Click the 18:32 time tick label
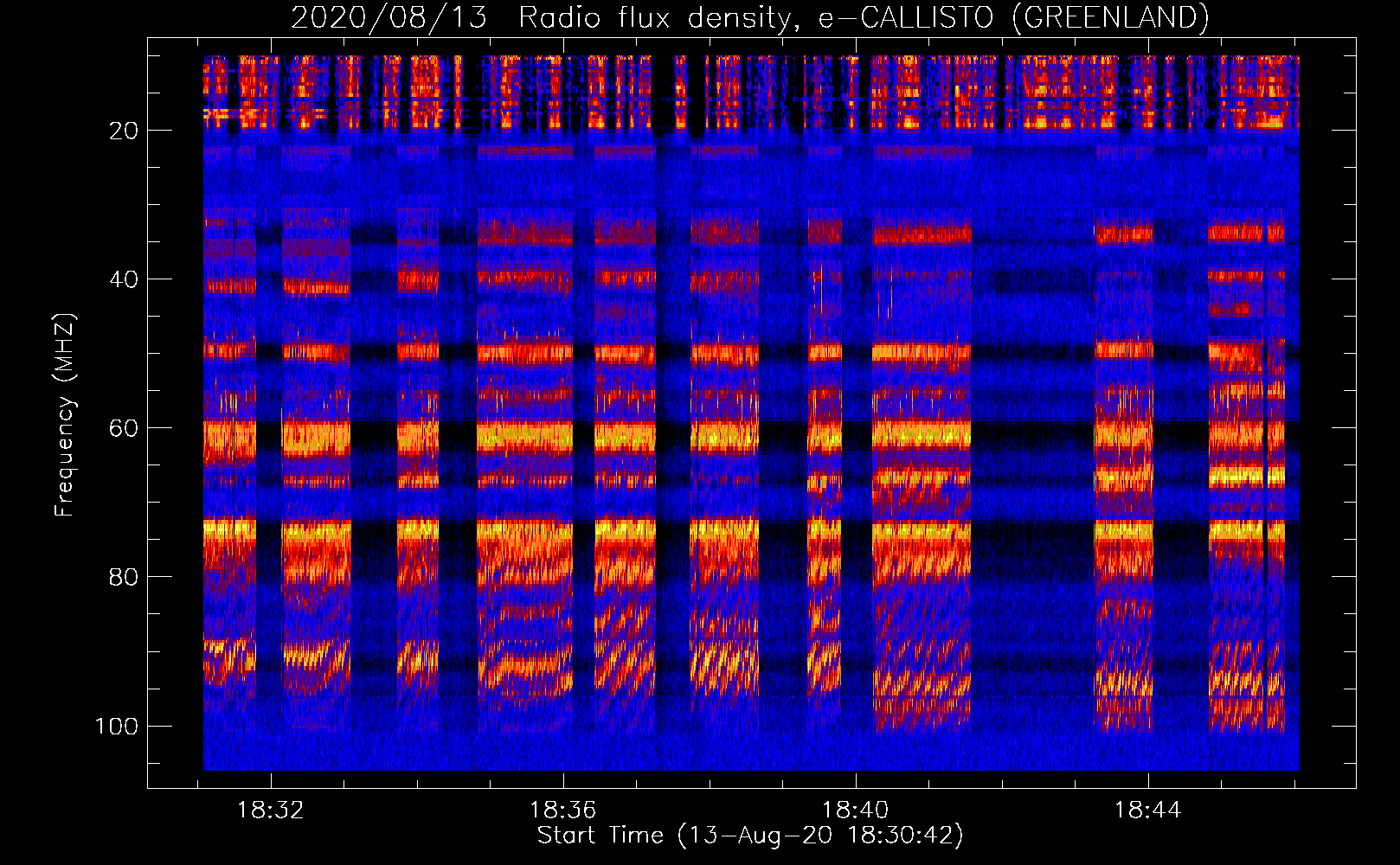This screenshot has width=1400, height=865. (x=271, y=811)
